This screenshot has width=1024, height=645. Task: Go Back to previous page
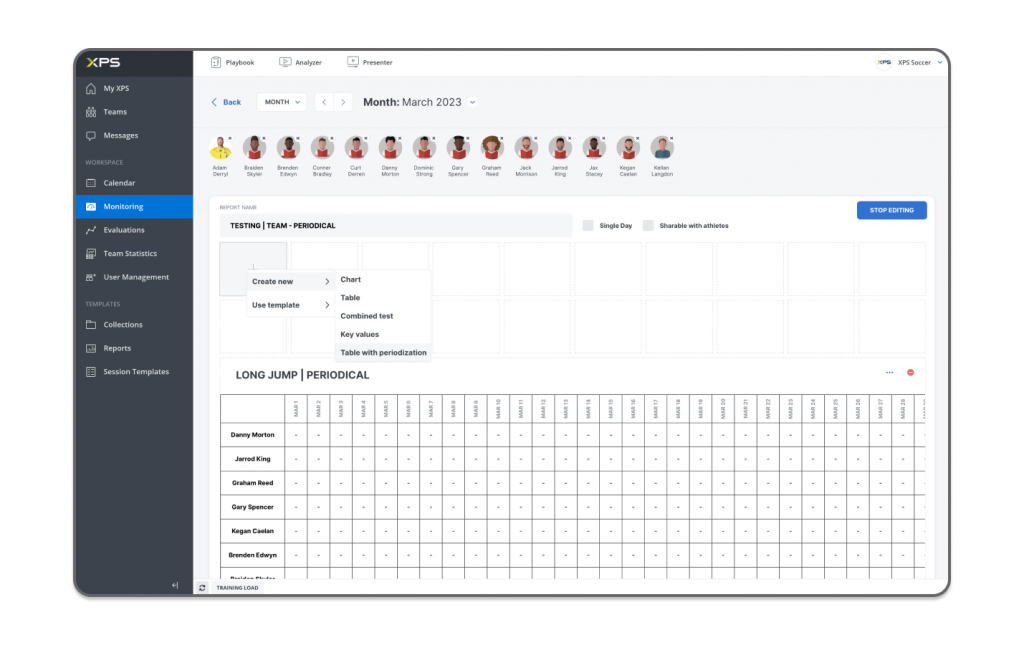(226, 102)
